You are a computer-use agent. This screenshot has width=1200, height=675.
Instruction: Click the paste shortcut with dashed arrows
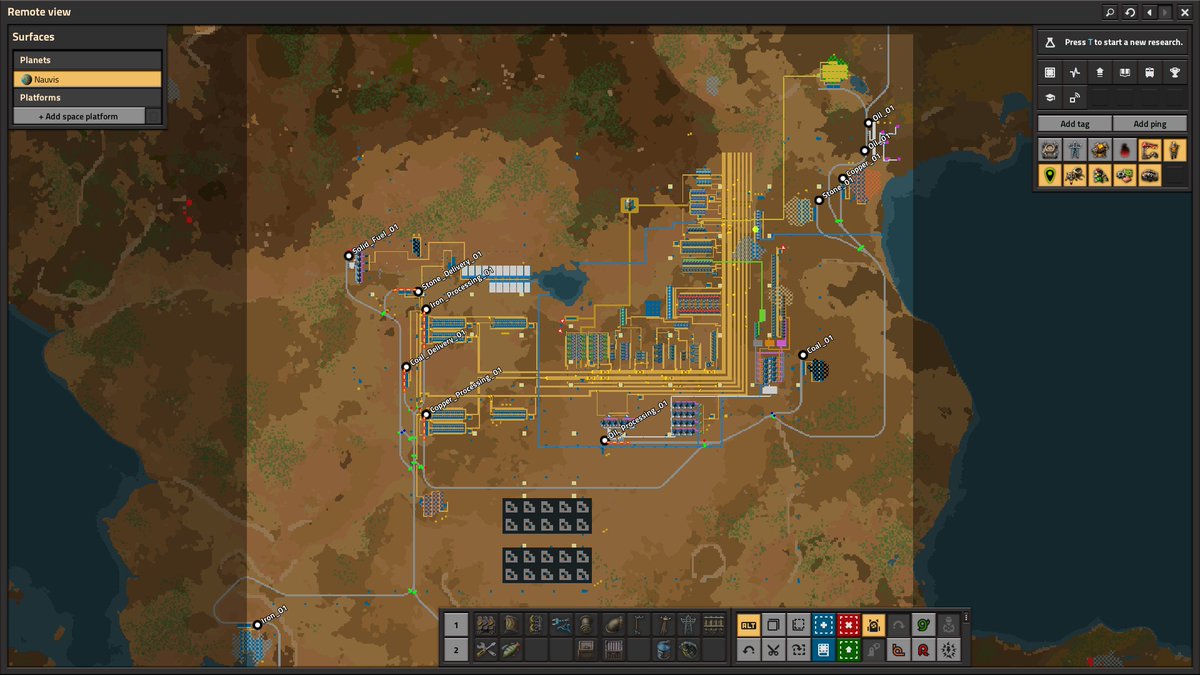[x=798, y=650]
